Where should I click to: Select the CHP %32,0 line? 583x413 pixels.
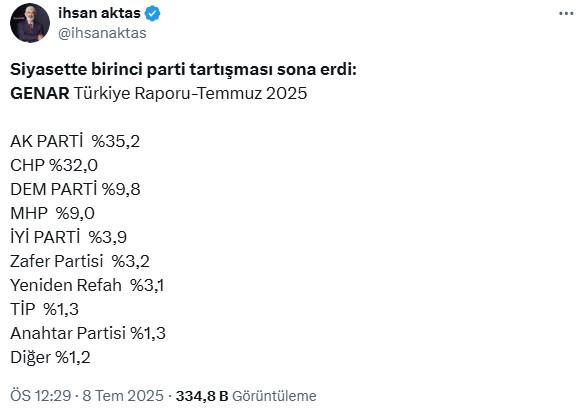coord(54,165)
